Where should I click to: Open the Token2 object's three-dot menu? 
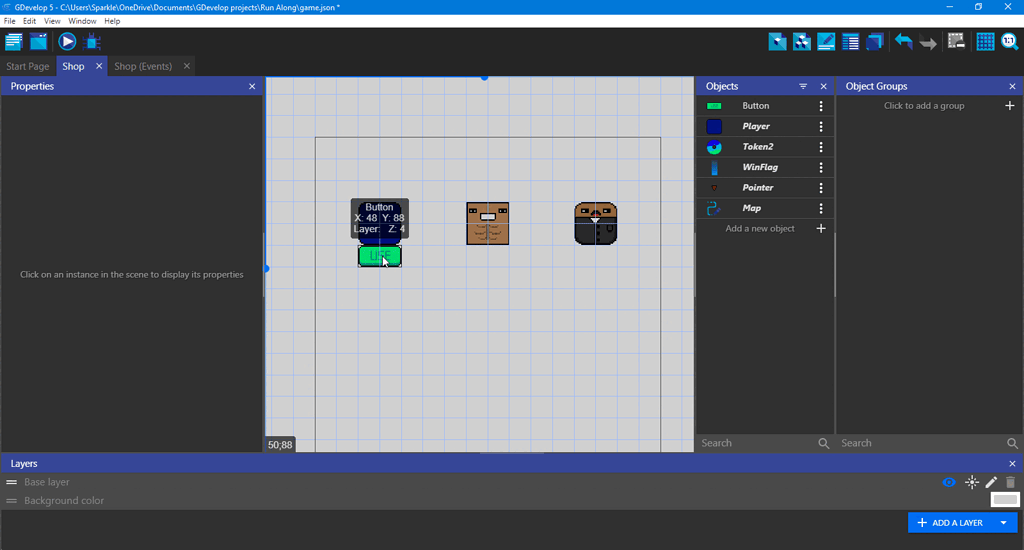(821, 147)
